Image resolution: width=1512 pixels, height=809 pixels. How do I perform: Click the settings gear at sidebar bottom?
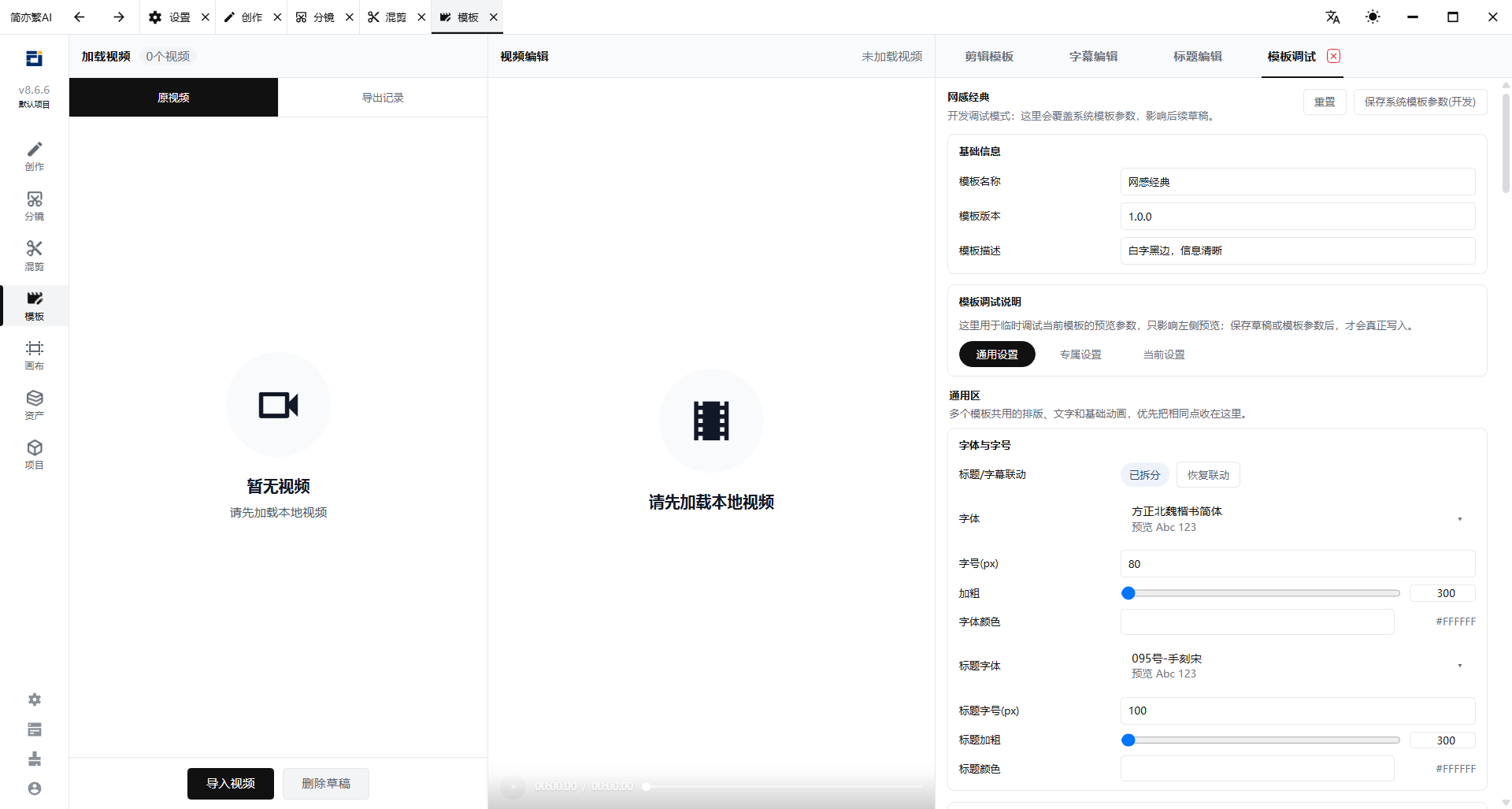click(35, 700)
